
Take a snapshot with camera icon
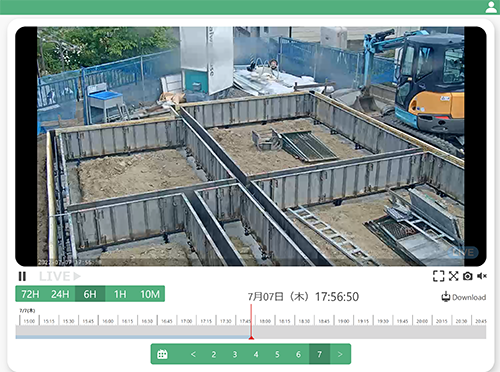click(x=468, y=276)
